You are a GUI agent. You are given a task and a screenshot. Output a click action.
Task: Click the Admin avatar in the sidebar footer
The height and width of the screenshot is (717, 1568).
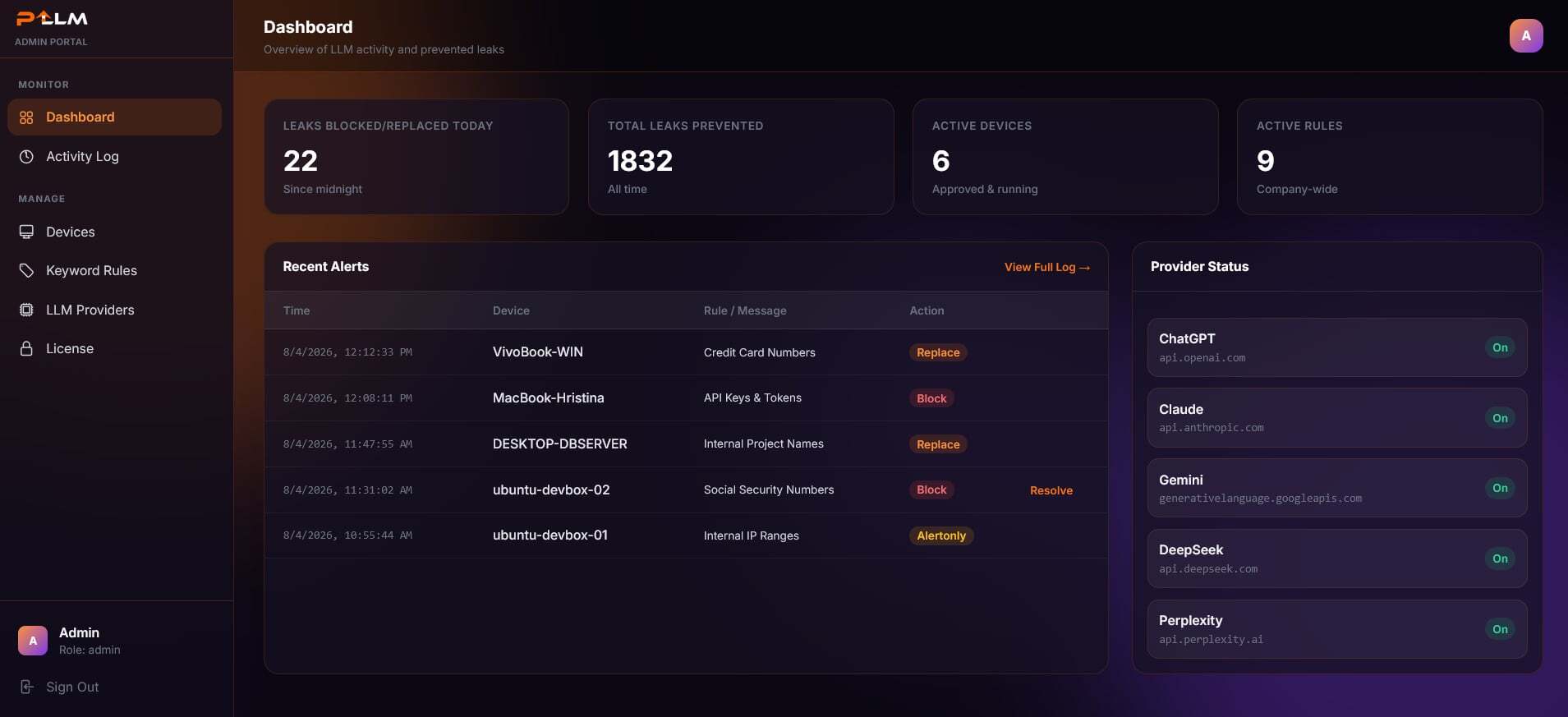point(33,641)
